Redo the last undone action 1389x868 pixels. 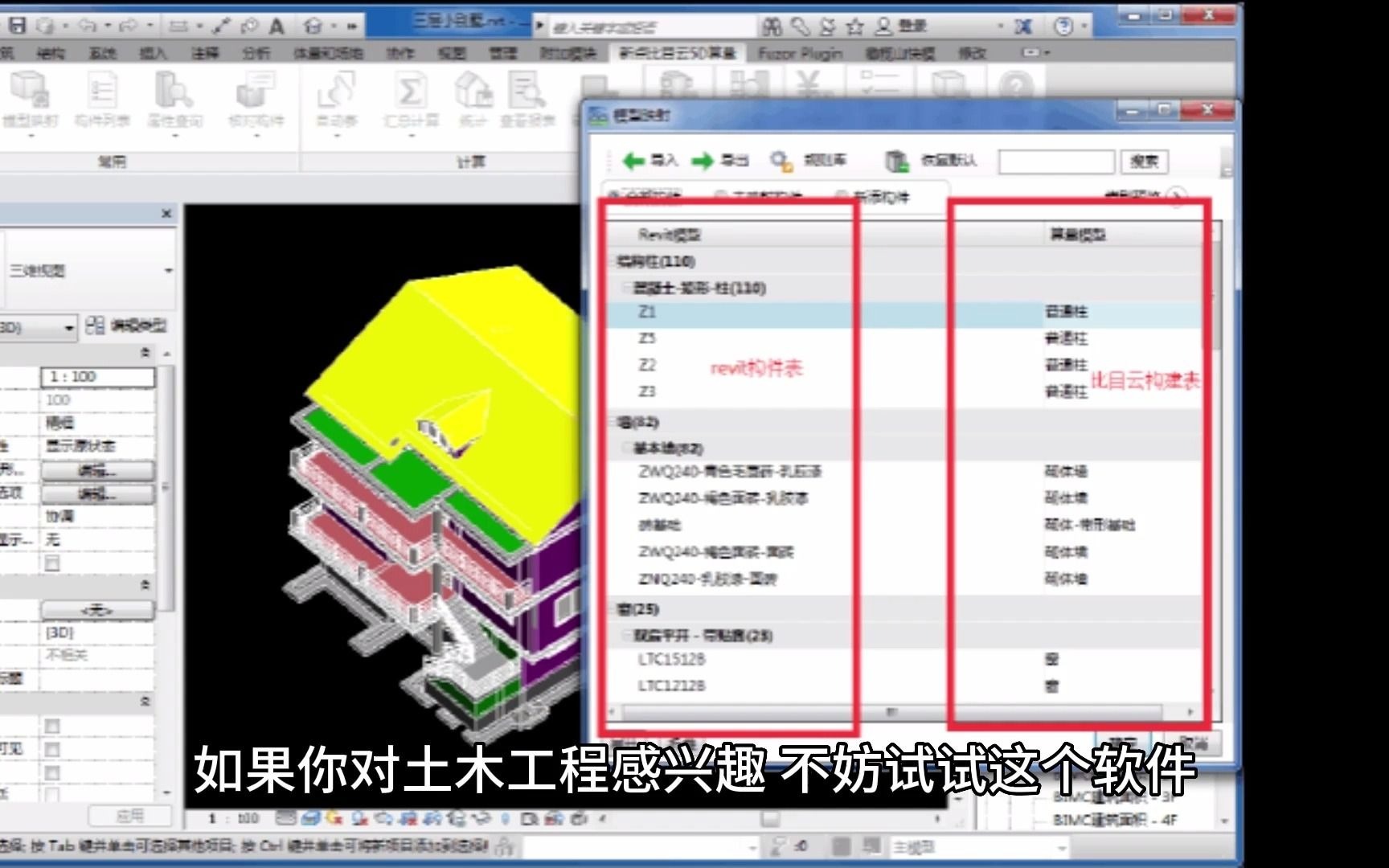click(x=128, y=26)
